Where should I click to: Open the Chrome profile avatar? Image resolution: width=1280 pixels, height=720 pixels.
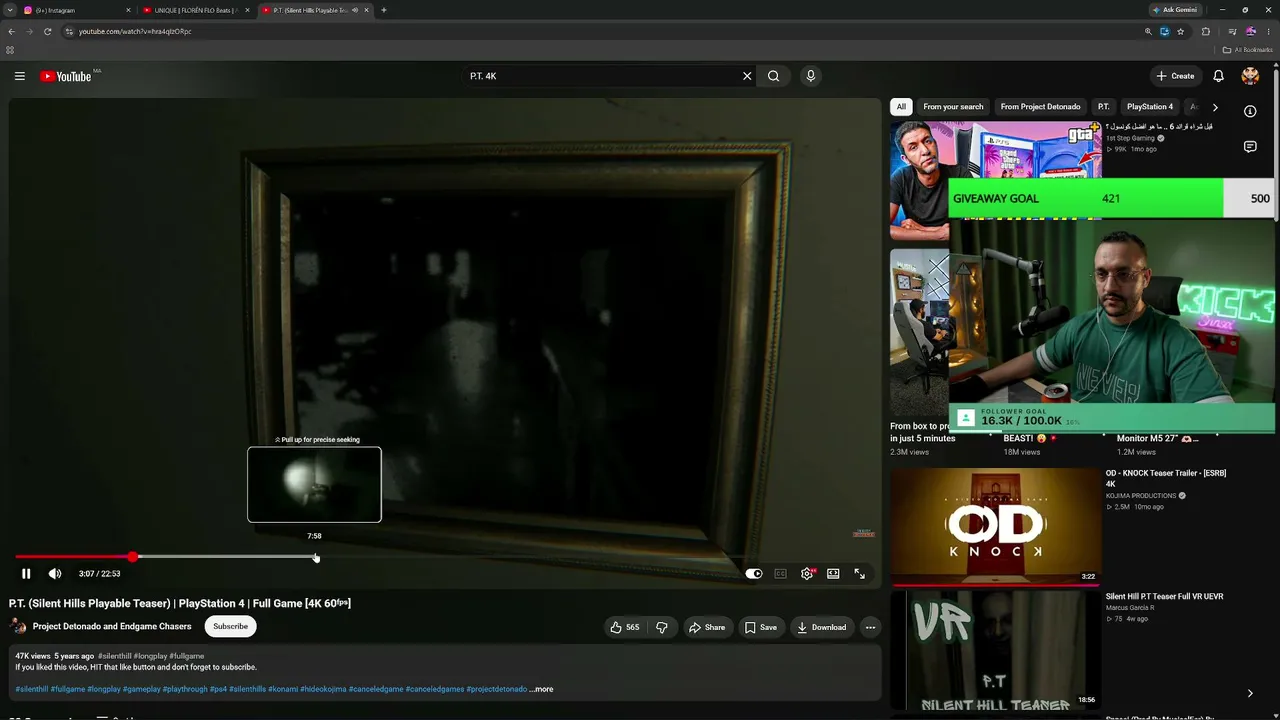click(1251, 31)
